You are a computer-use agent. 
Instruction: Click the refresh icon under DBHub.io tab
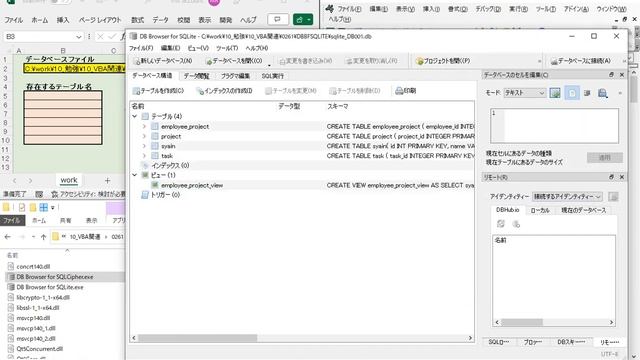pyautogui.click(x=501, y=224)
